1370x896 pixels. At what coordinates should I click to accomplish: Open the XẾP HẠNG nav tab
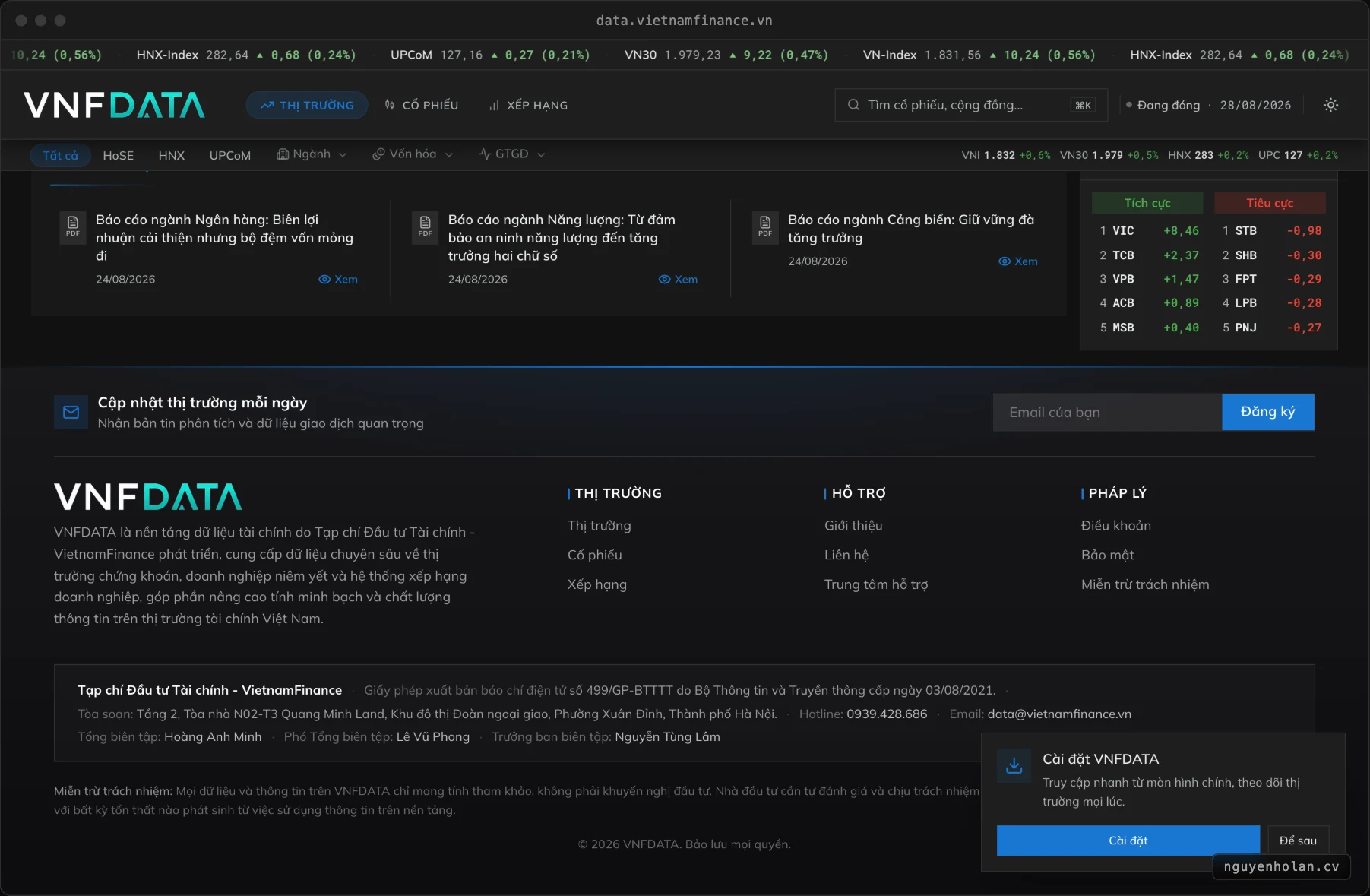529,105
